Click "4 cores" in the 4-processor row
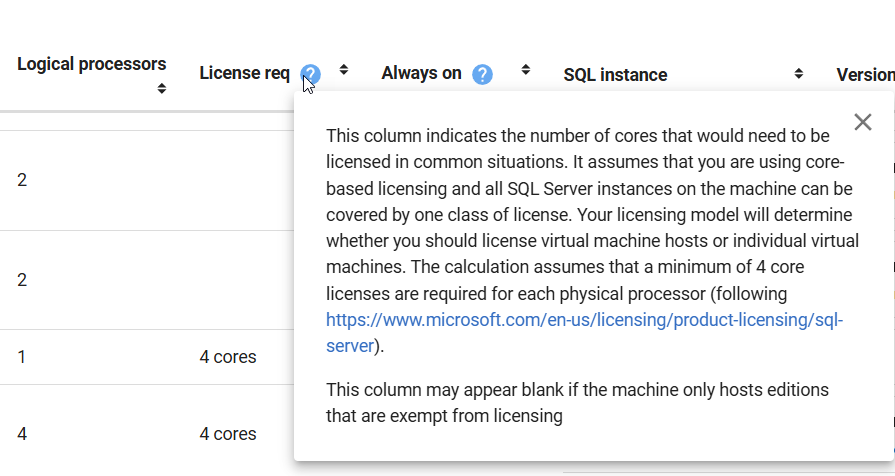 pyautogui.click(x=228, y=434)
